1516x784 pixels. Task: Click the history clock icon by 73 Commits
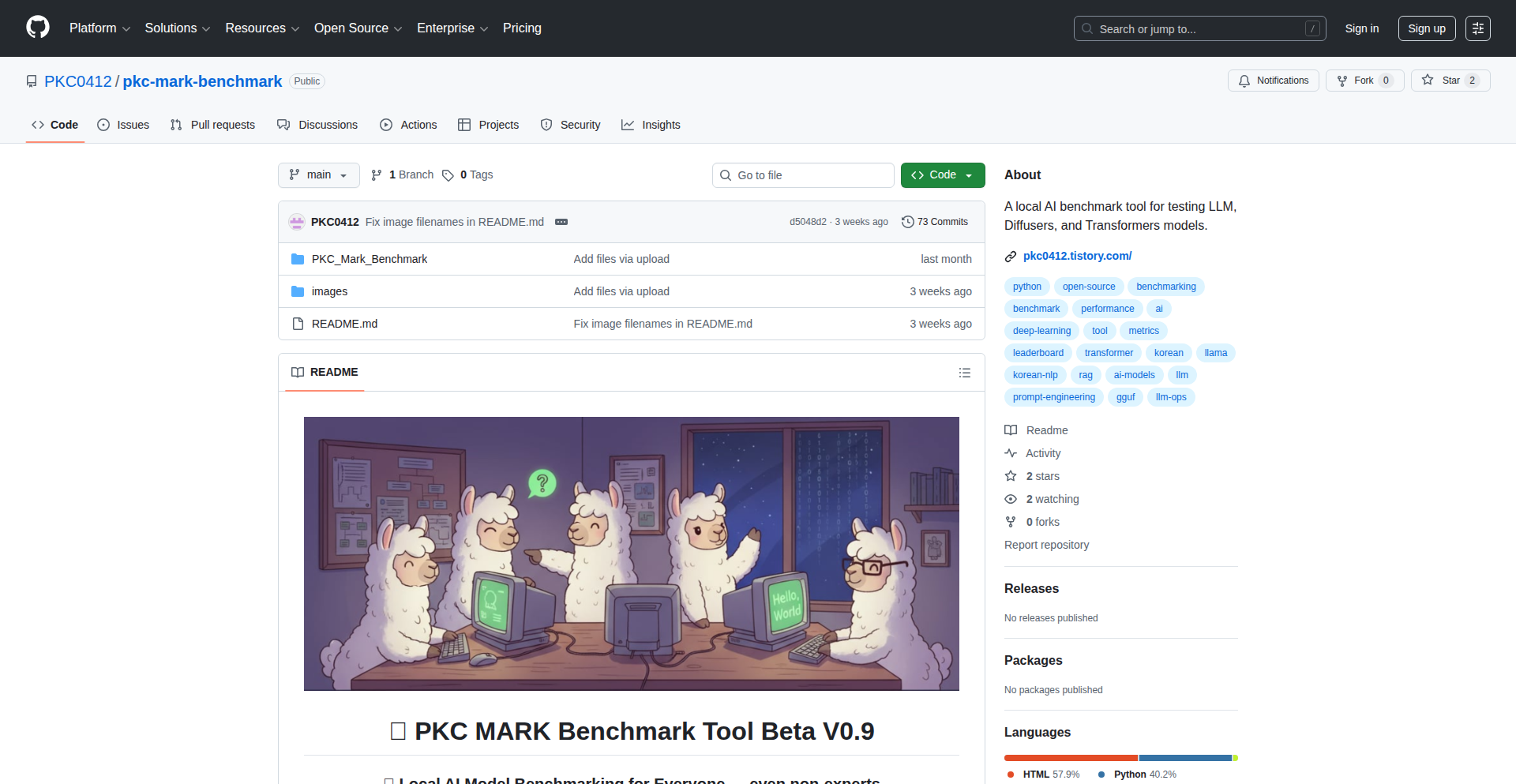pos(908,222)
